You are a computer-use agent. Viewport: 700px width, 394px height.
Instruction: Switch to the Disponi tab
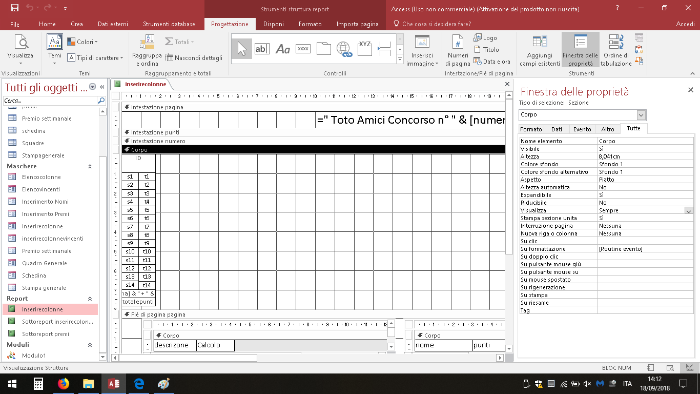pyautogui.click(x=274, y=24)
